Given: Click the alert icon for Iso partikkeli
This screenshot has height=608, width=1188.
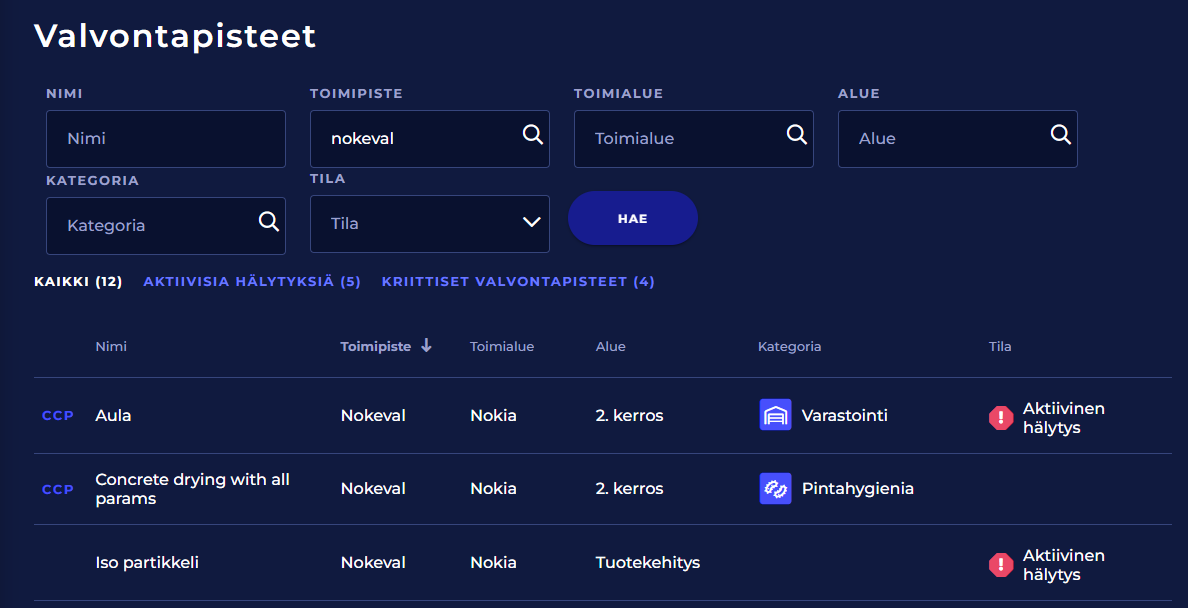Looking at the screenshot, I should (x=1001, y=565).
